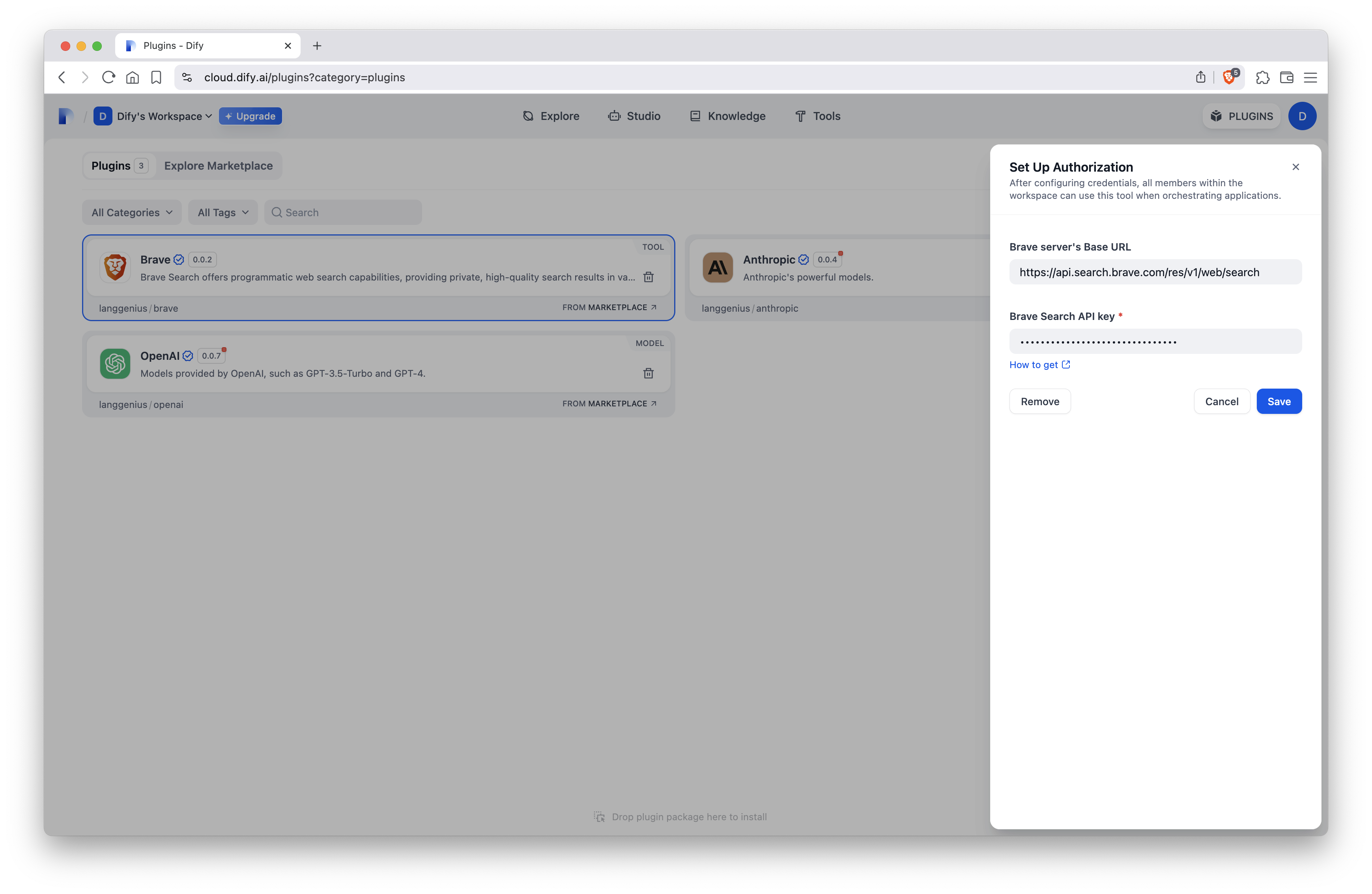
Task: Open the Brave wallet icon
Action: pos(1286,77)
